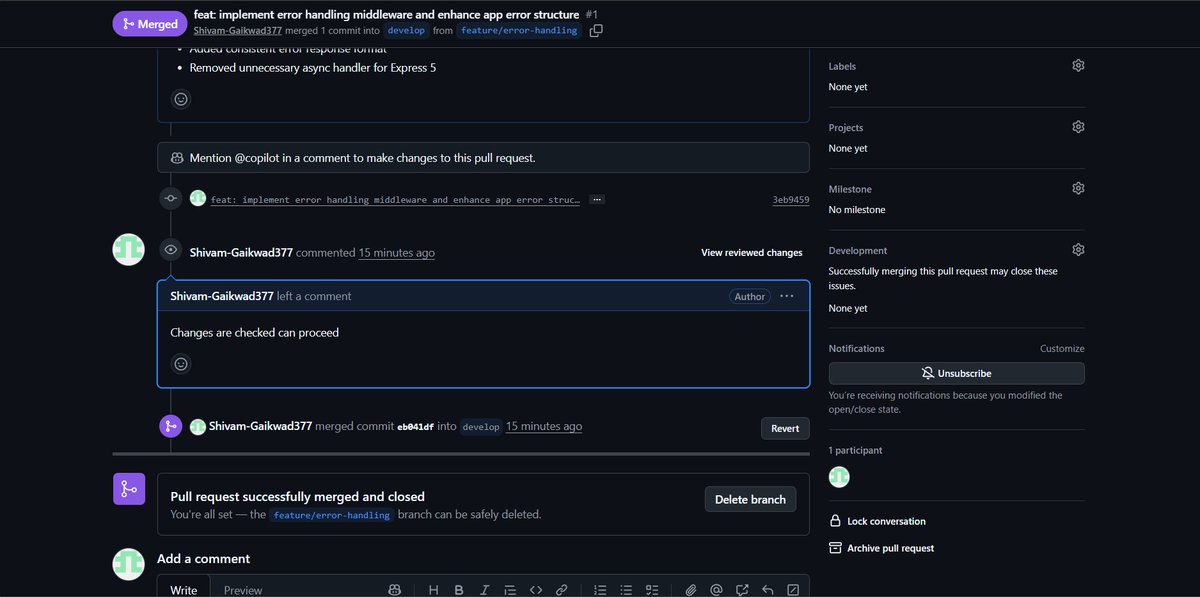
Task: Attach files via paperclip icon
Action: 691,590
